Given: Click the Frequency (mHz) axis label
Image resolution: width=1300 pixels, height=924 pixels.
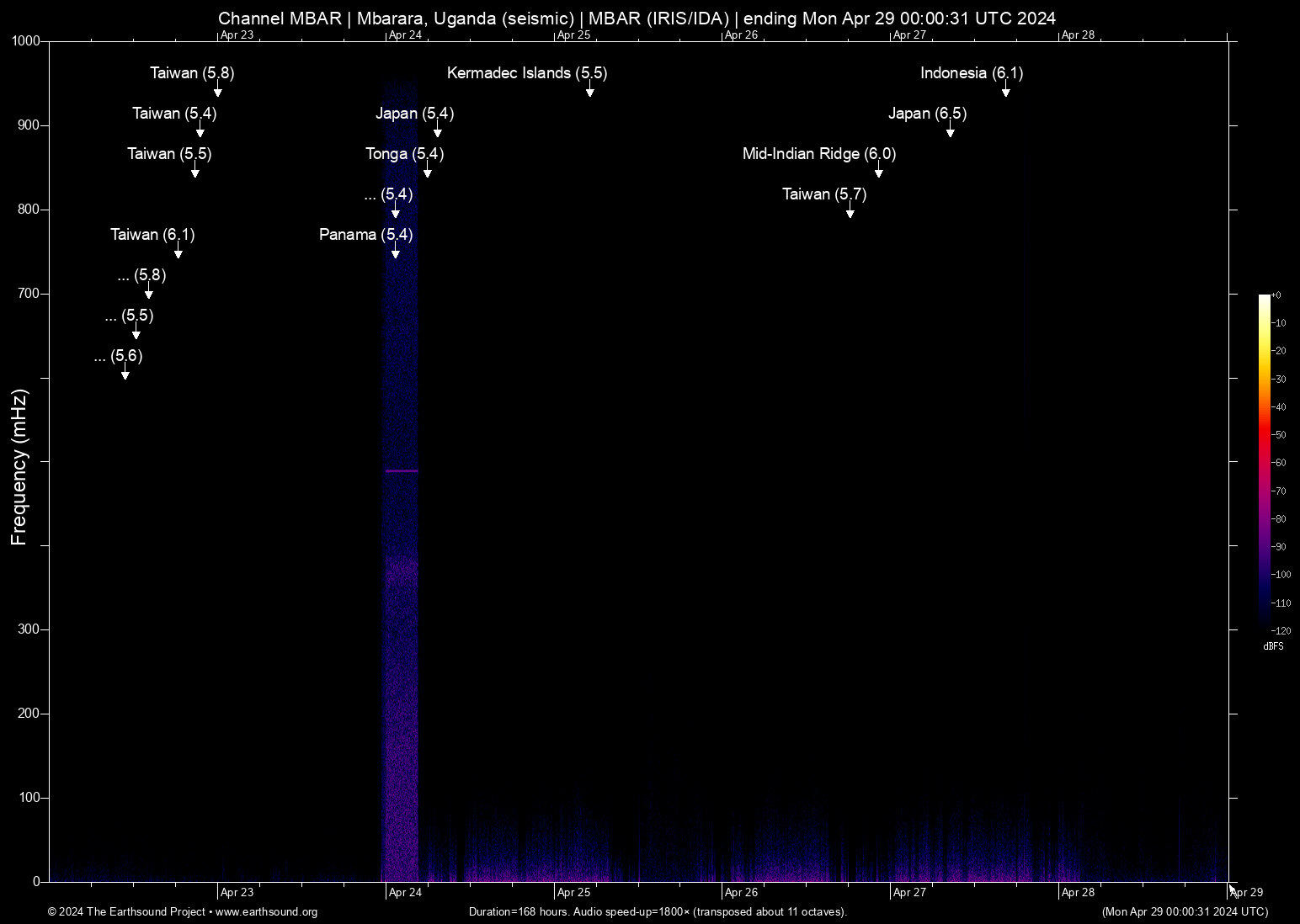Looking at the screenshot, I should [19, 467].
